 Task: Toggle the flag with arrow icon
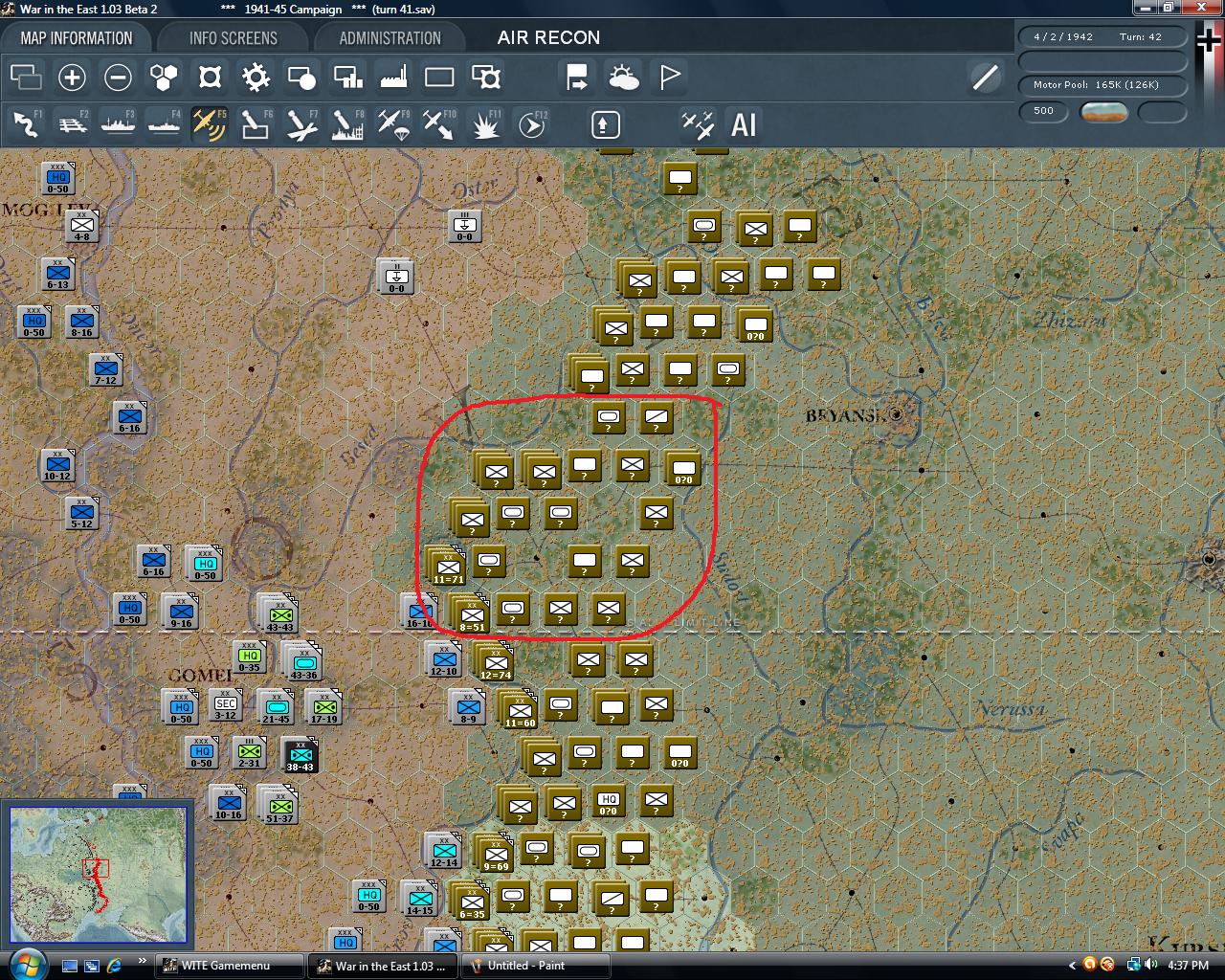pos(577,78)
